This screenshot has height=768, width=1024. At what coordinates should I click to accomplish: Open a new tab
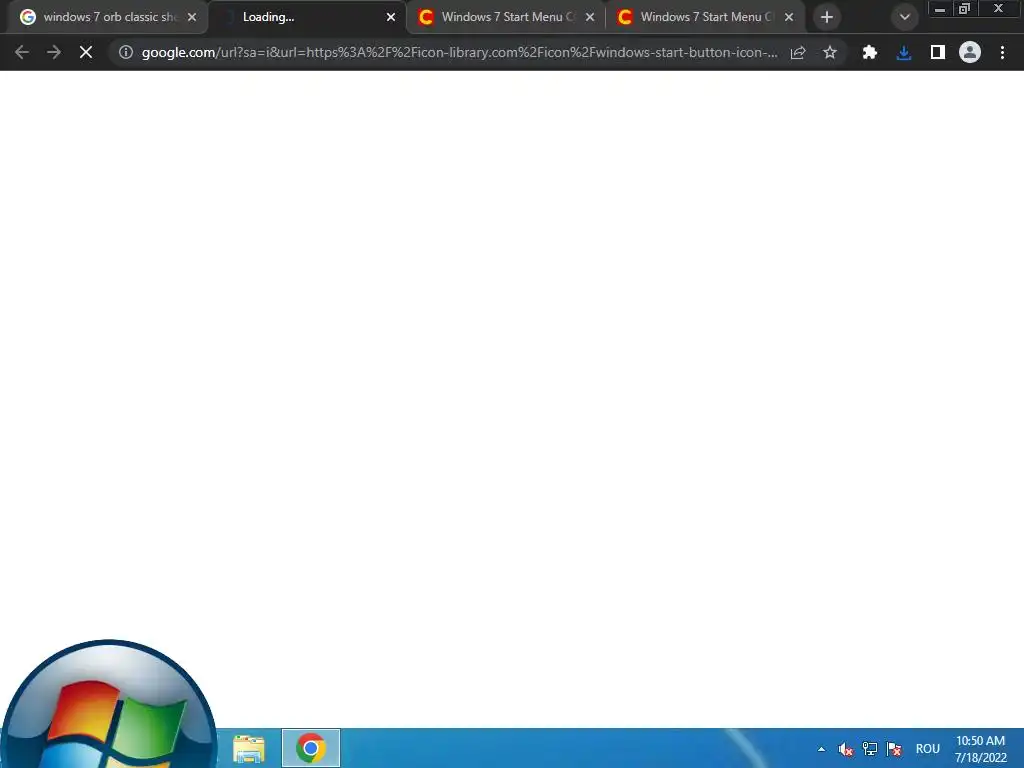pyautogui.click(x=827, y=17)
